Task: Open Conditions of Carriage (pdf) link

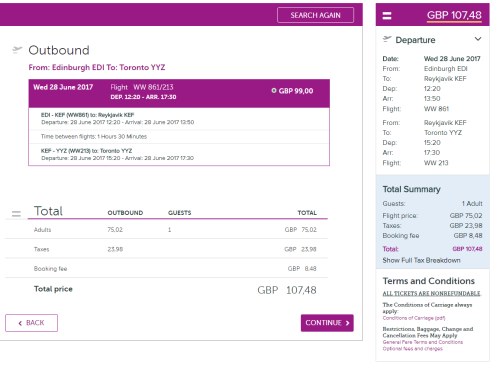Action: (x=414, y=318)
